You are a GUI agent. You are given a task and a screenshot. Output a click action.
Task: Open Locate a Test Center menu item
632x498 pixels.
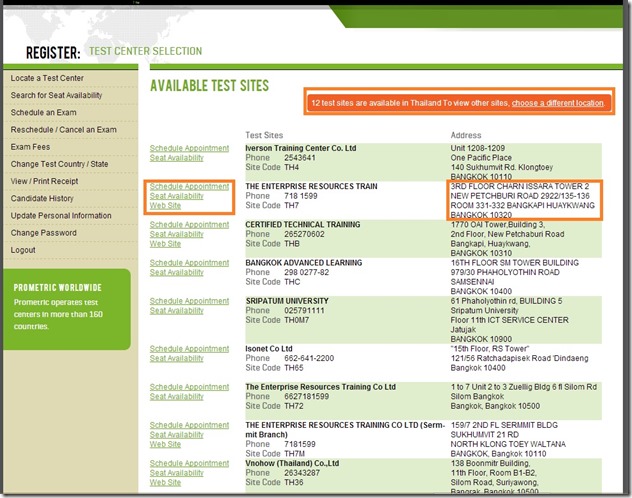coord(47,78)
